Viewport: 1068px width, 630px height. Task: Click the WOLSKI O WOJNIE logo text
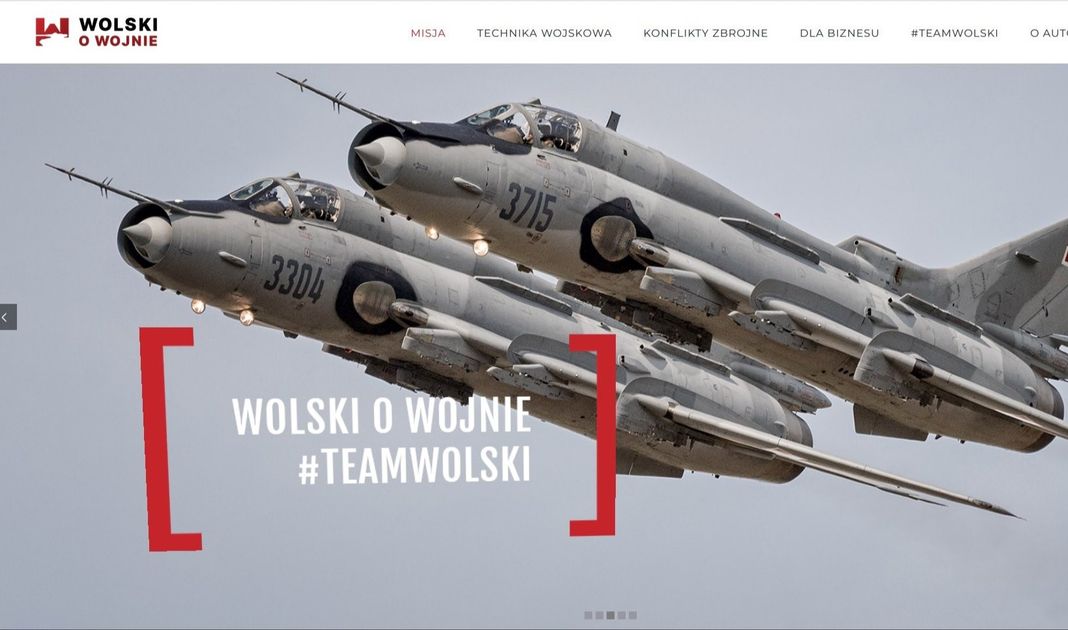coord(118,32)
